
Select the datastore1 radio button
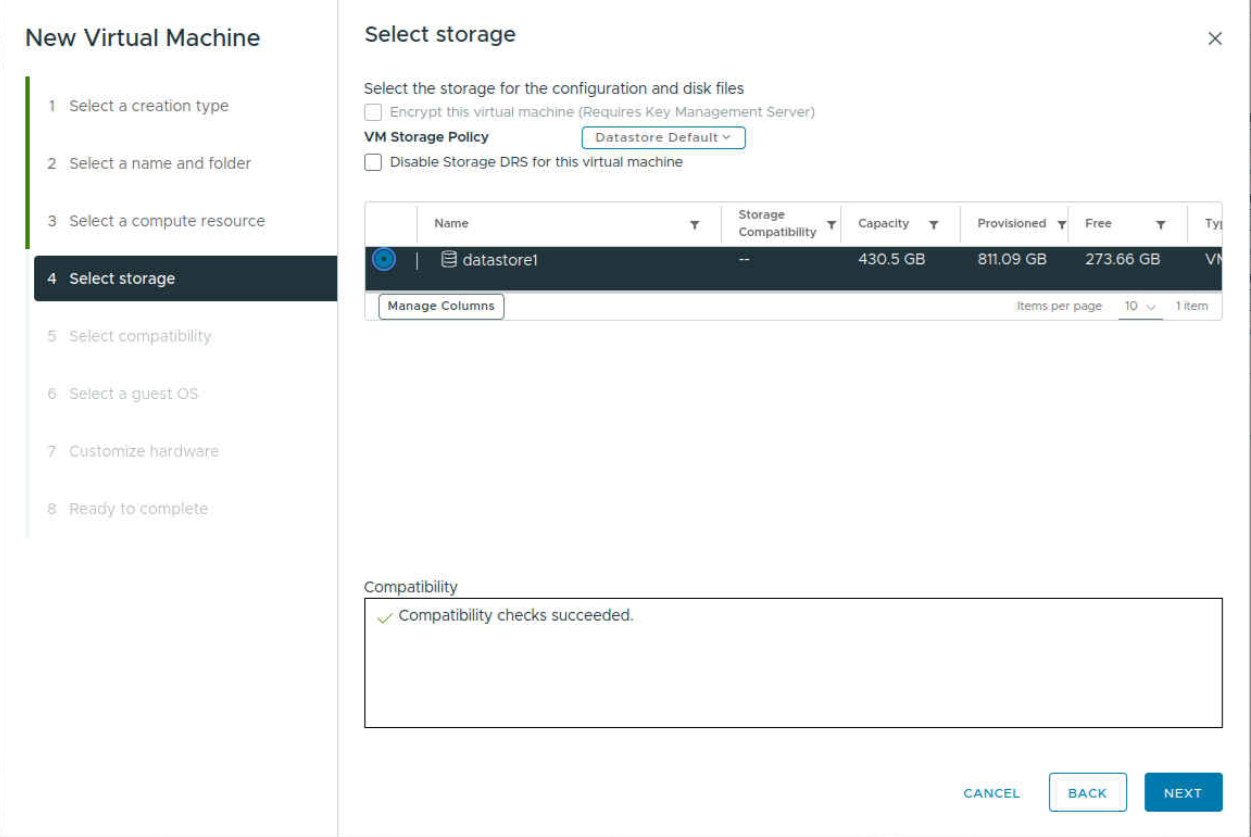tap(384, 259)
